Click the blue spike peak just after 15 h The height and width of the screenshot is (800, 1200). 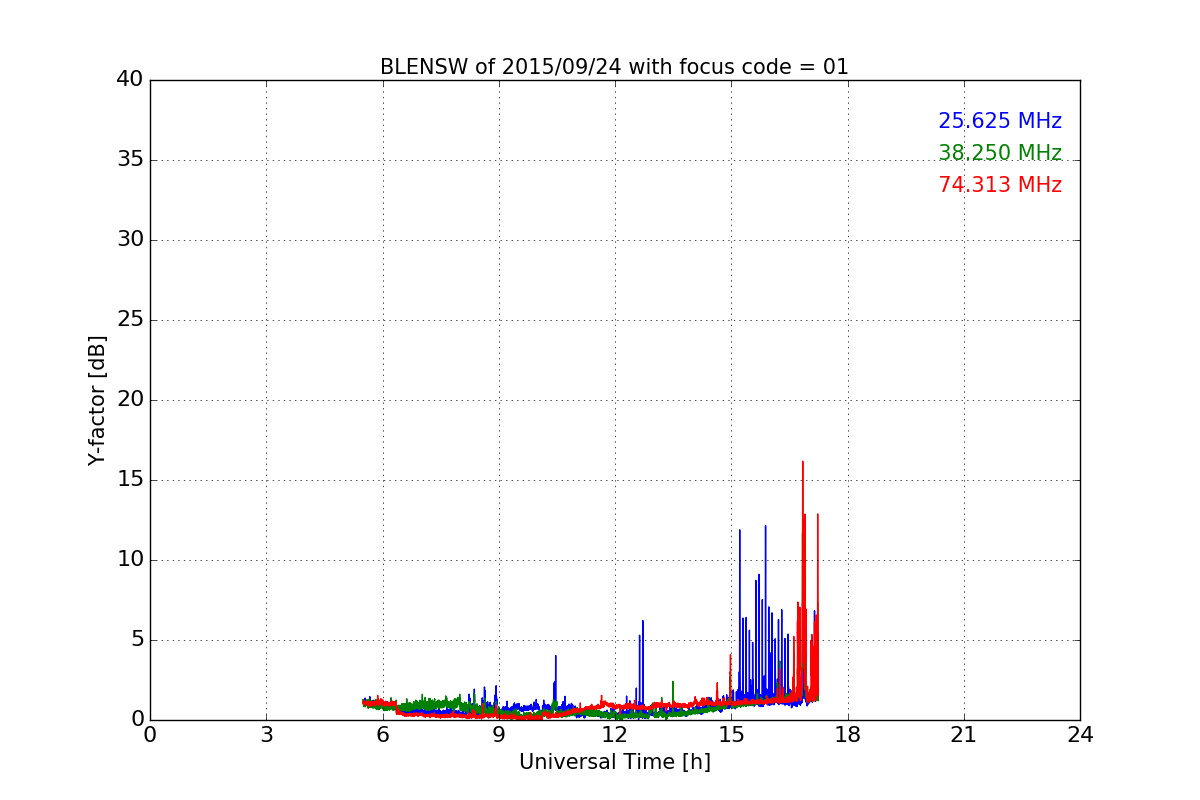coord(740,531)
